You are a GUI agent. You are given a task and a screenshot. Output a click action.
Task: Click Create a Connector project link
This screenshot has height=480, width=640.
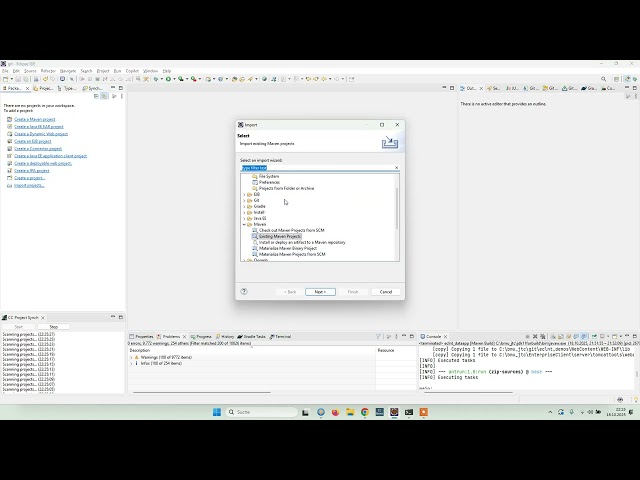(x=38, y=149)
